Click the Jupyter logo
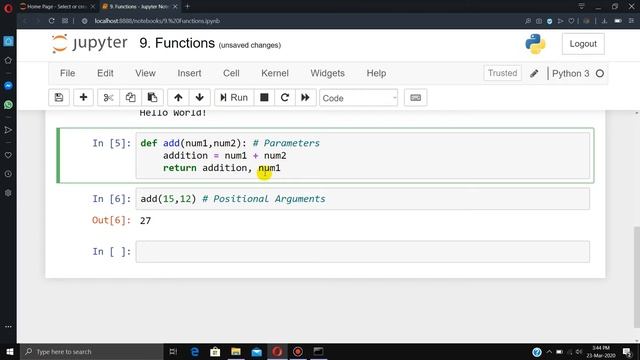 point(89,43)
